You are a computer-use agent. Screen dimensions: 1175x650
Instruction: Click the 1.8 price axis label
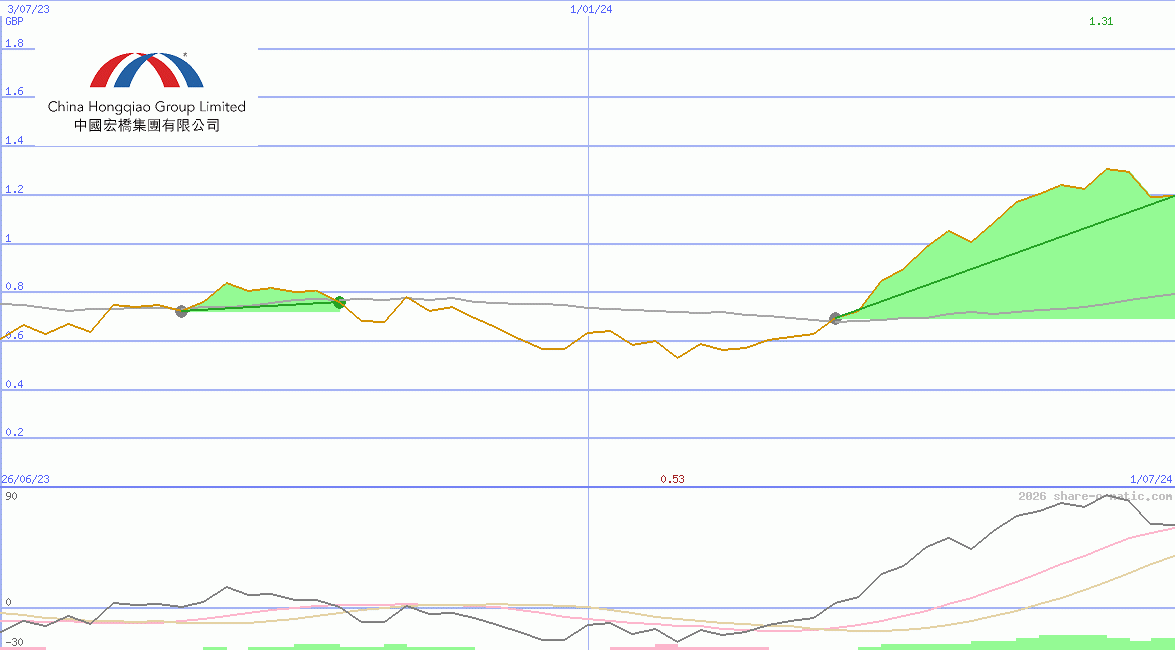click(14, 43)
